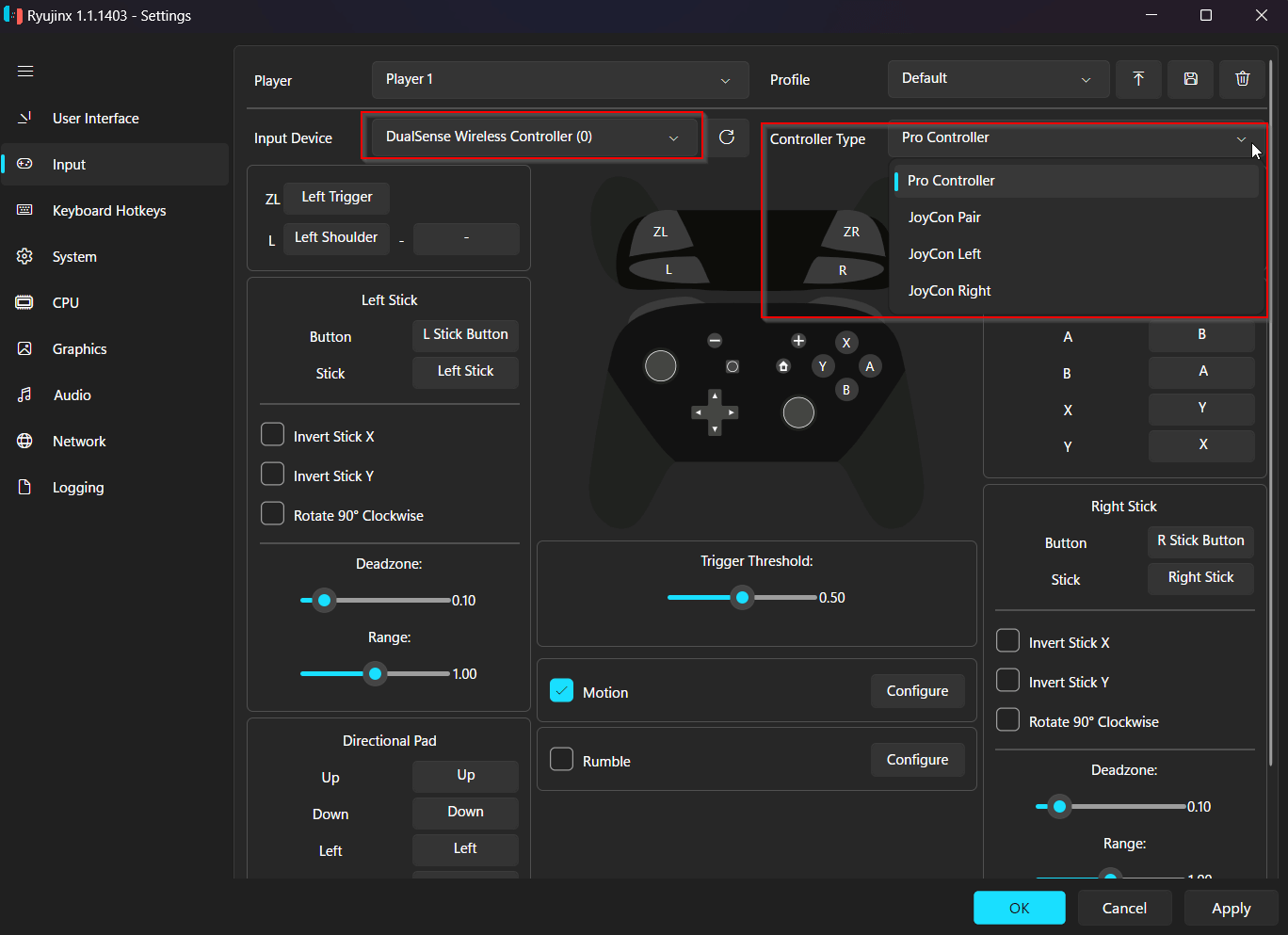Image resolution: width=1288 pixels, height=935 pixels.
Task: Click the ZL trigger on controller image
Action: pyautogui.click(x=661, y=233)
